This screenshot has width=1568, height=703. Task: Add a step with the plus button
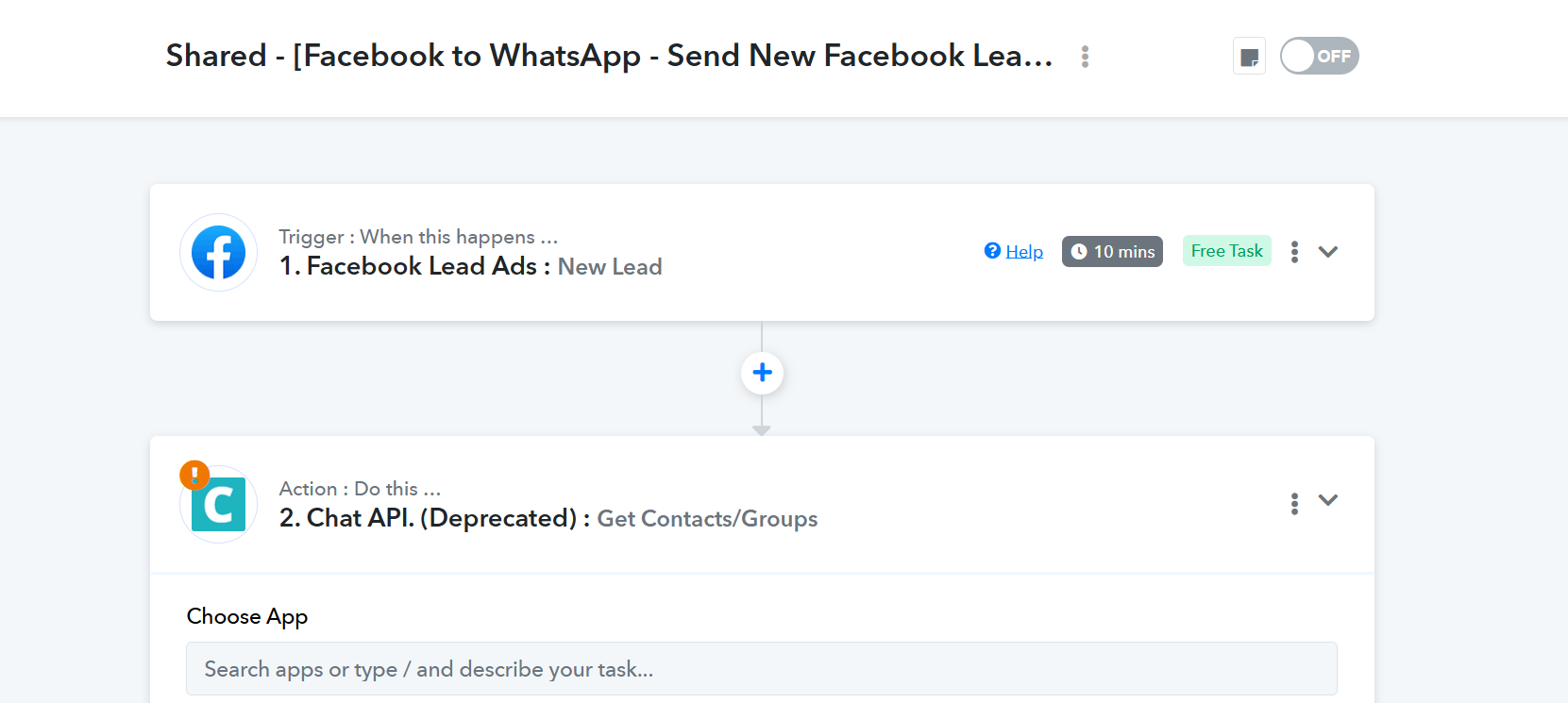[x=762, y=373]
